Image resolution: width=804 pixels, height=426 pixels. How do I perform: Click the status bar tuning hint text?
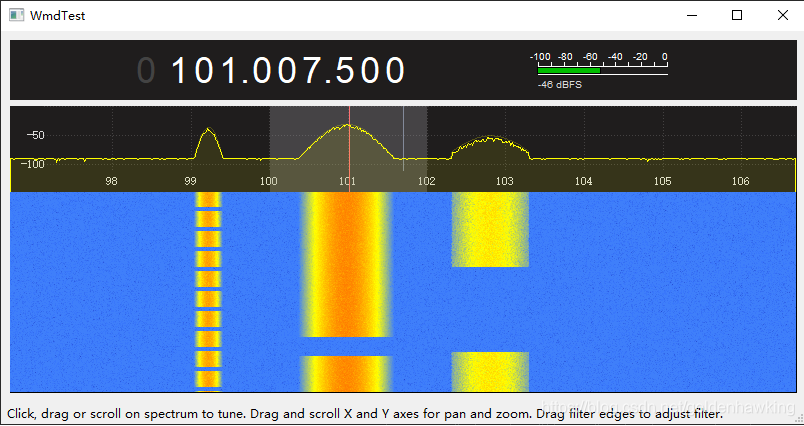pos(365,414)
